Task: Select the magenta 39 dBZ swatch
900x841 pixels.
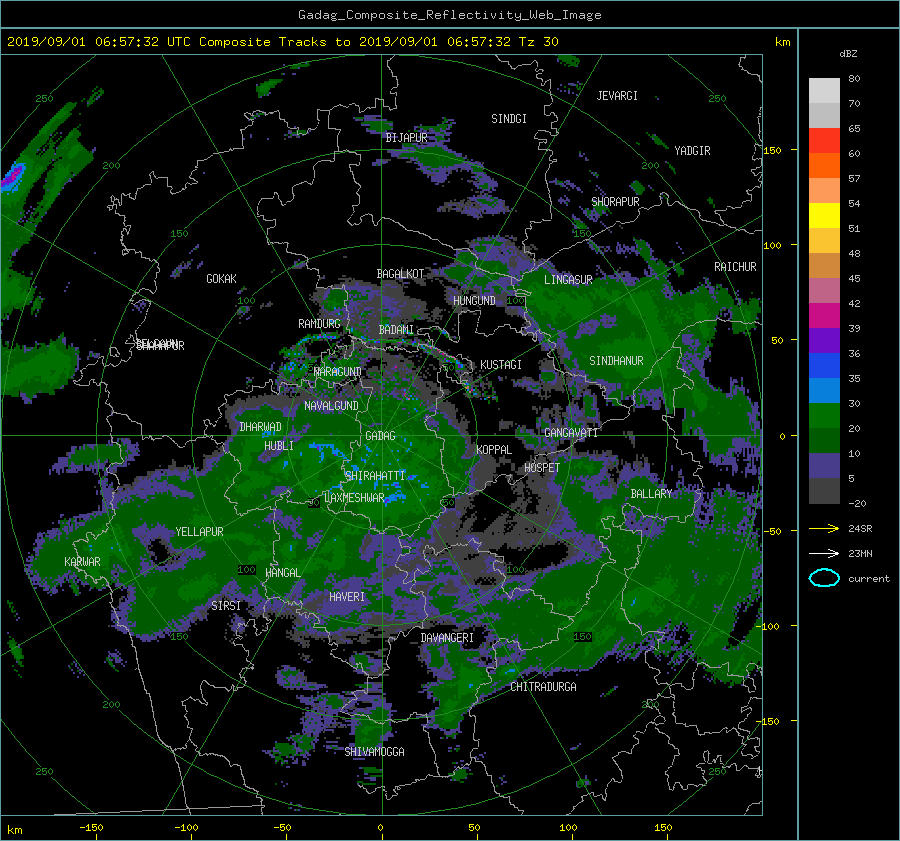Action: (x=824, y=315)
